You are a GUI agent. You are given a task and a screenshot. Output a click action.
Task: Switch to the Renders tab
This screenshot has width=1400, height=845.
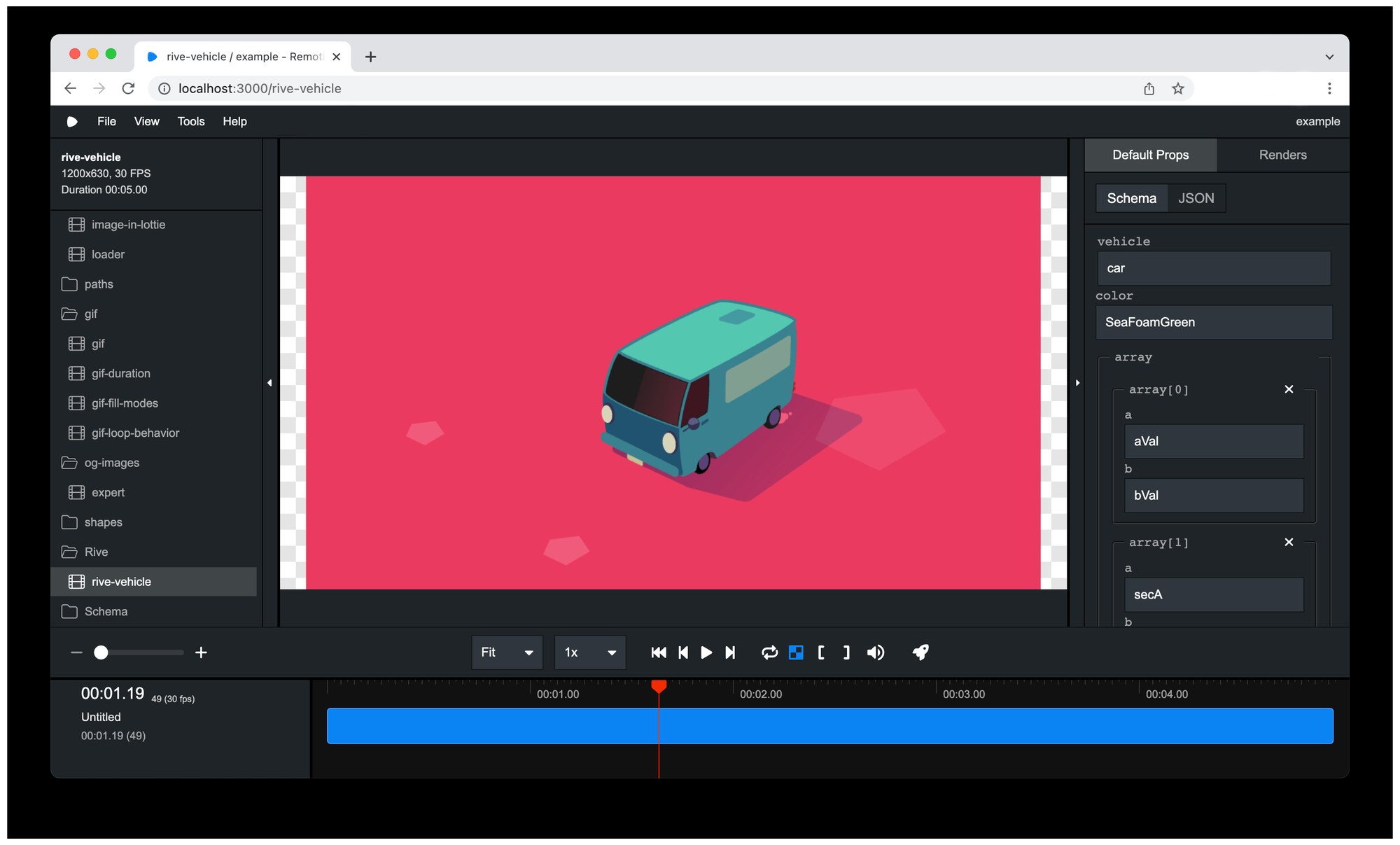click(1282, 155)
